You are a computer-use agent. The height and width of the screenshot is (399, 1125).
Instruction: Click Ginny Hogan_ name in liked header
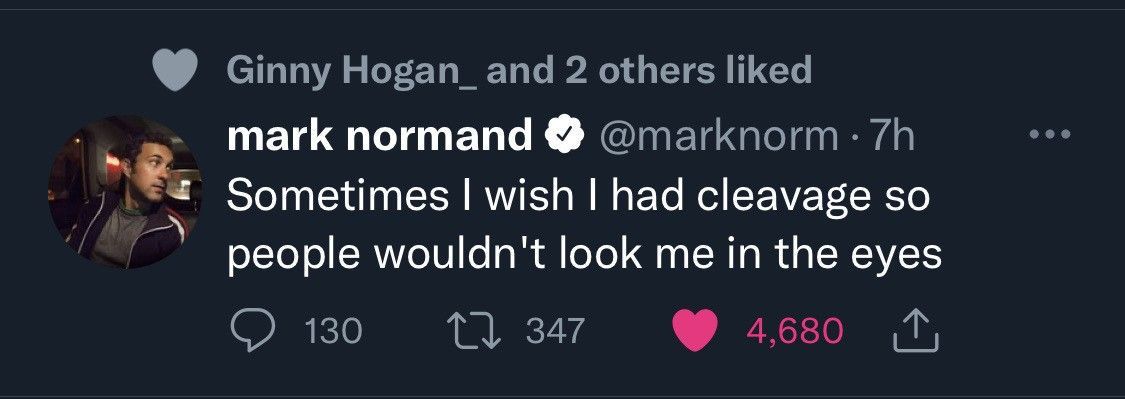pyautogui.click(x=354, y=70)
